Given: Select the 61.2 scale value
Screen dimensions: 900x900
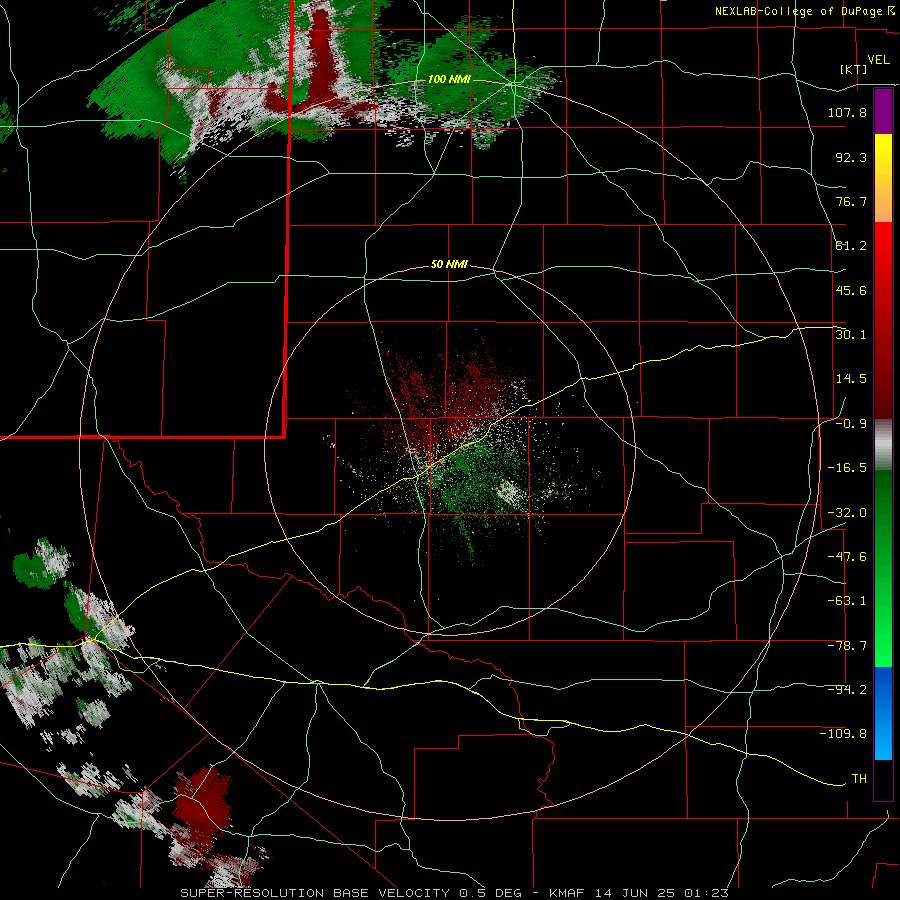Looking at the screenshot, I should (851, 246).
